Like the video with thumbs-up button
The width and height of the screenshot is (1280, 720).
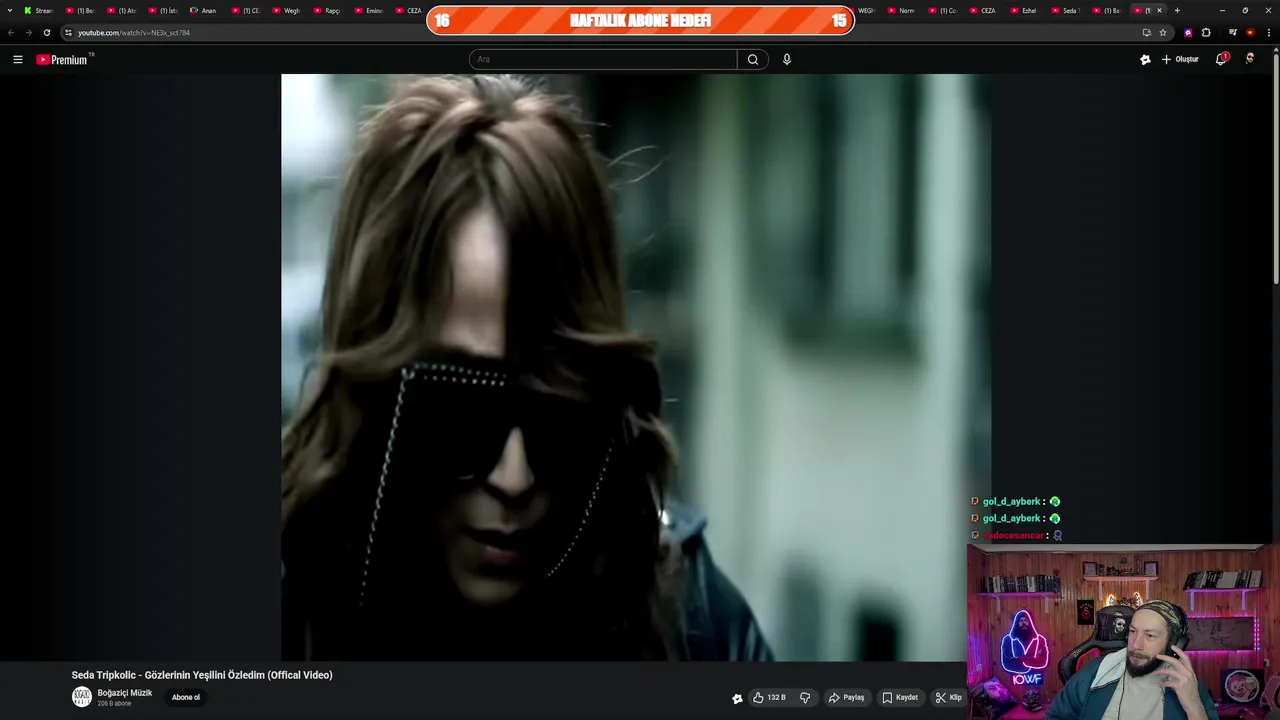point(770,697)
